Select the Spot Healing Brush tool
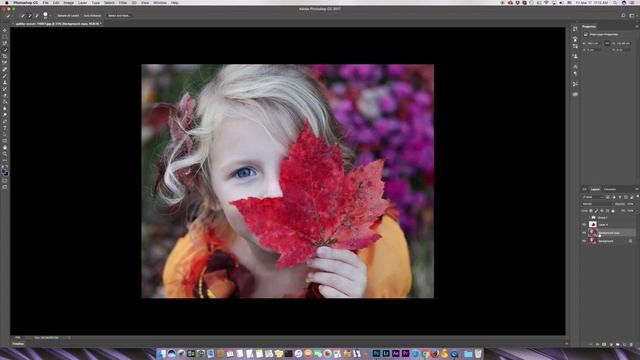 pos(5,69)
